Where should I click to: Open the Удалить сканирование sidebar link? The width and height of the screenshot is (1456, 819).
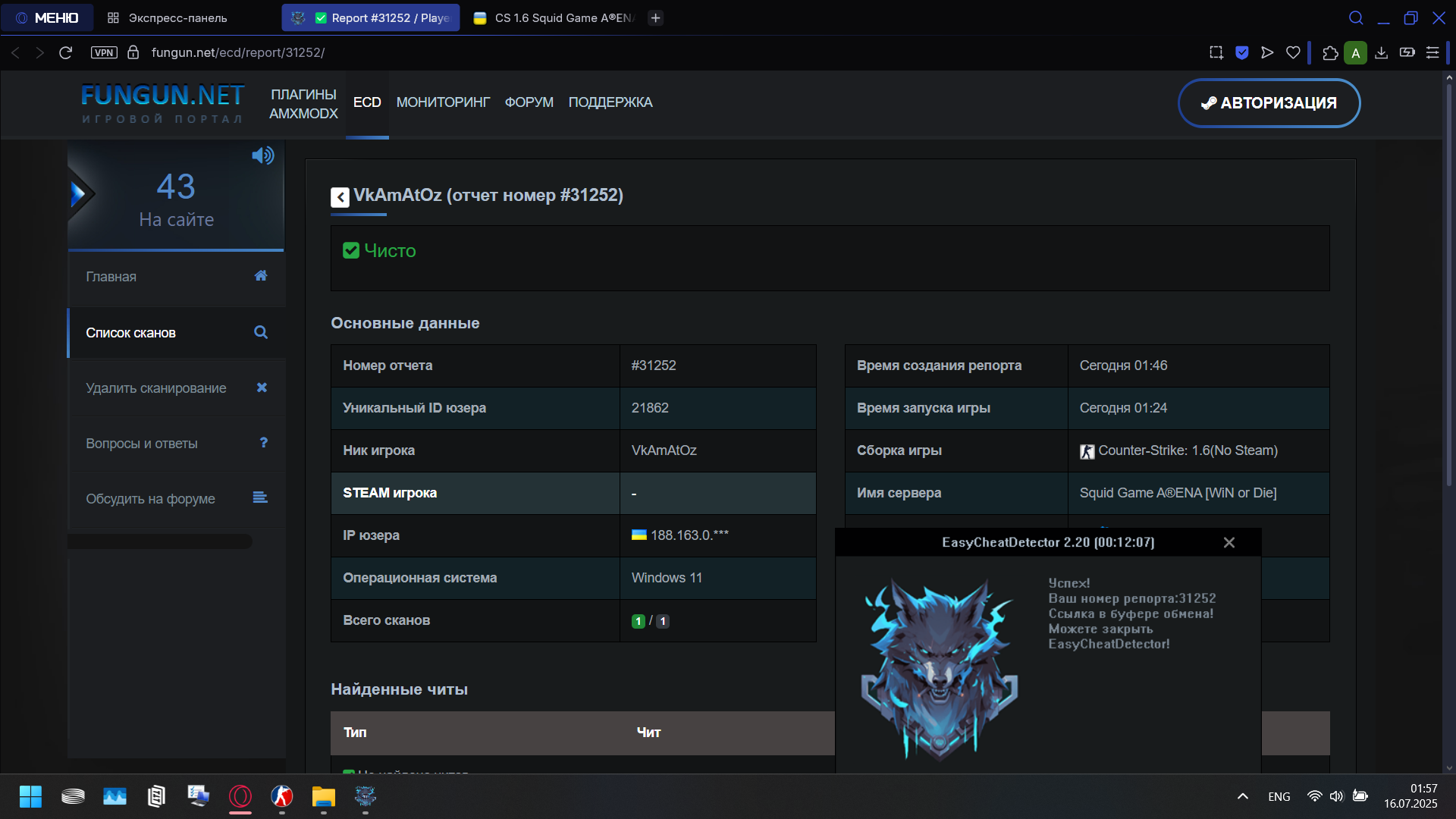(x=177, y=388)
